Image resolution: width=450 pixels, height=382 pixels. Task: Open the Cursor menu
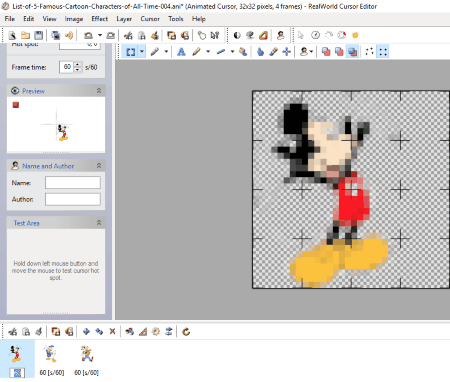tap(150, 19)
